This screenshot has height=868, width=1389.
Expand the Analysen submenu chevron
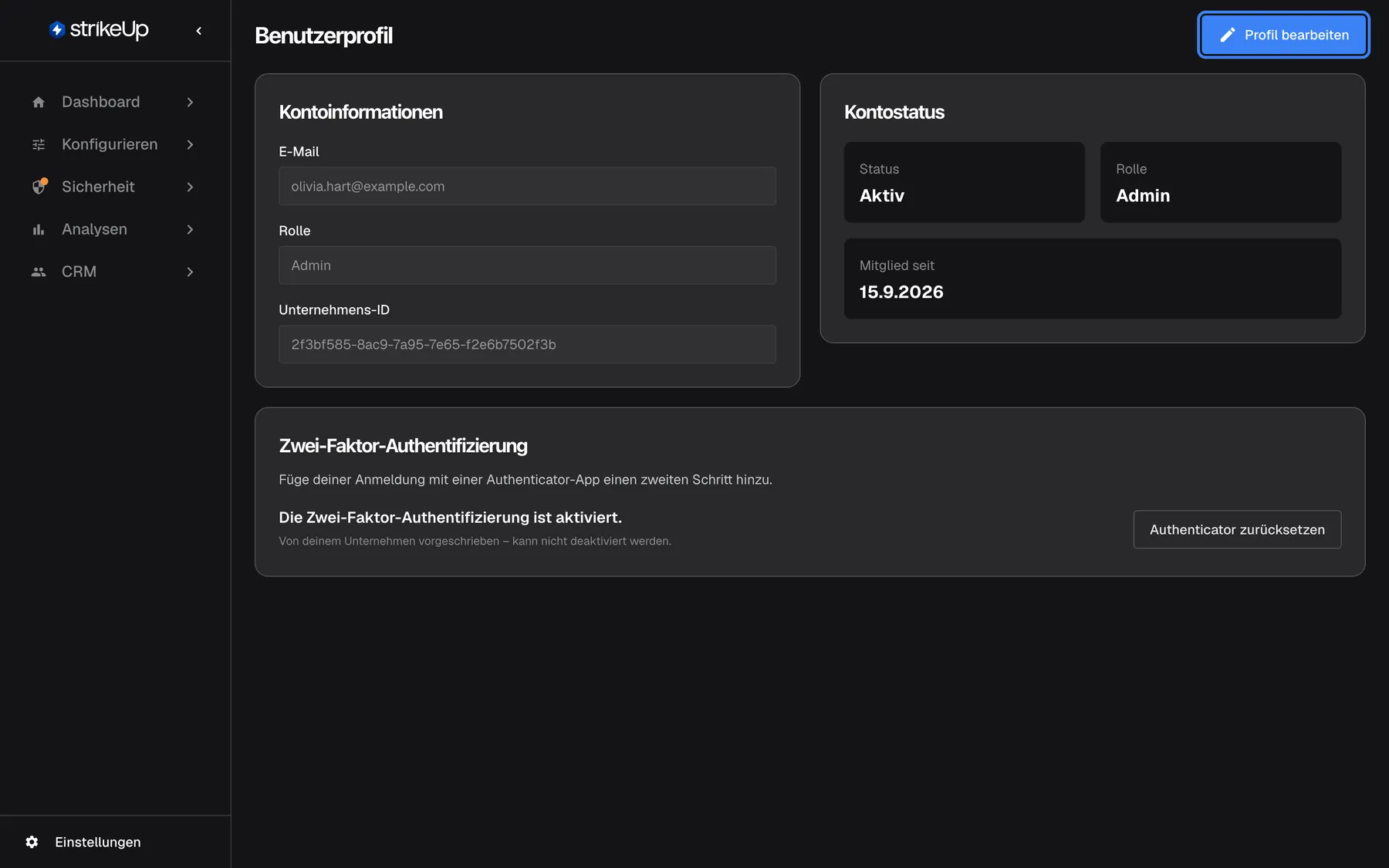(190, 229)
